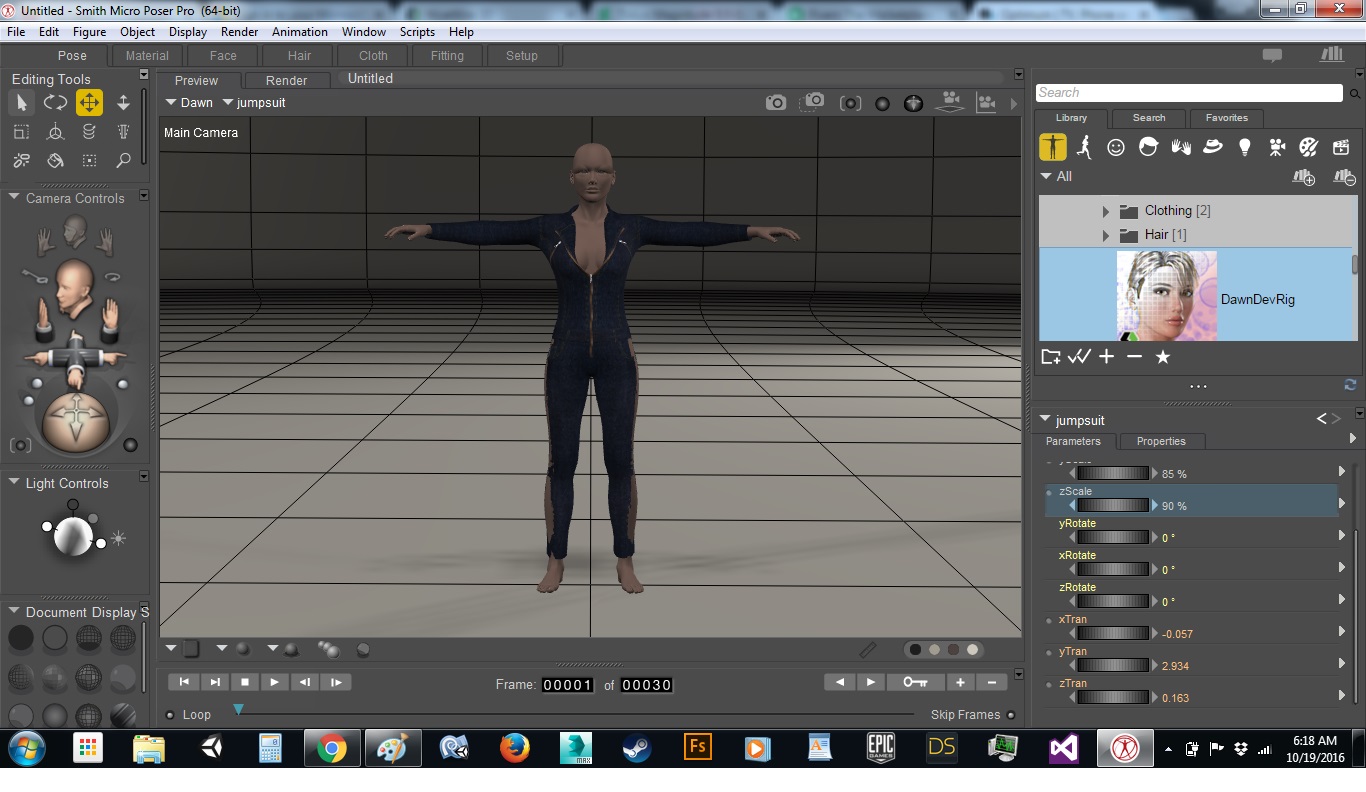Image resolution: width=1366 pixels, height=792 pixels.
Task: Click the edit keyframes key button
Action: point(915,682)
